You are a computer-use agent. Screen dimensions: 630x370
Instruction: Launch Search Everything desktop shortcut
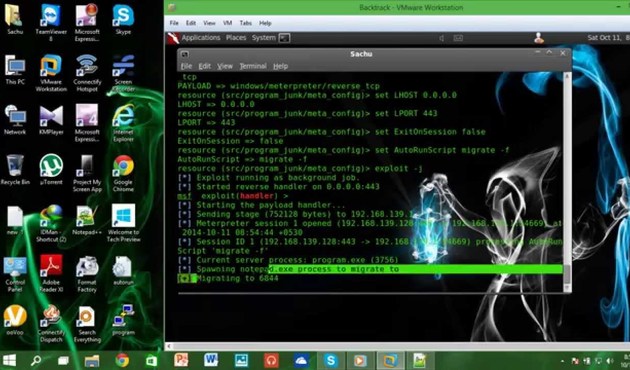87,324
